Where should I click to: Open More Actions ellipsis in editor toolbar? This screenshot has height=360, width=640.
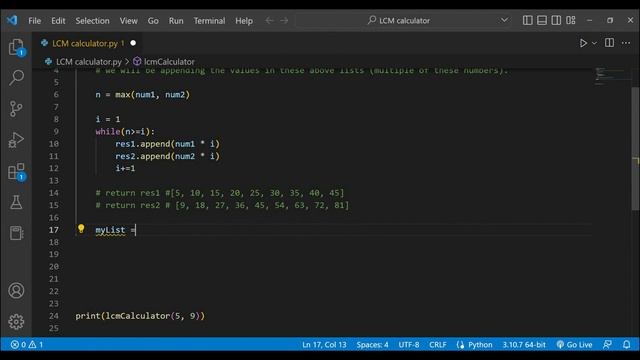(626, 43)
